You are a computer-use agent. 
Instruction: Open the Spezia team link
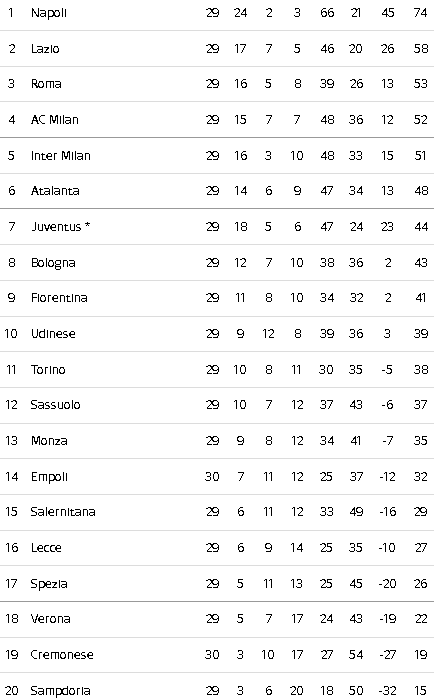coord(49,583)
